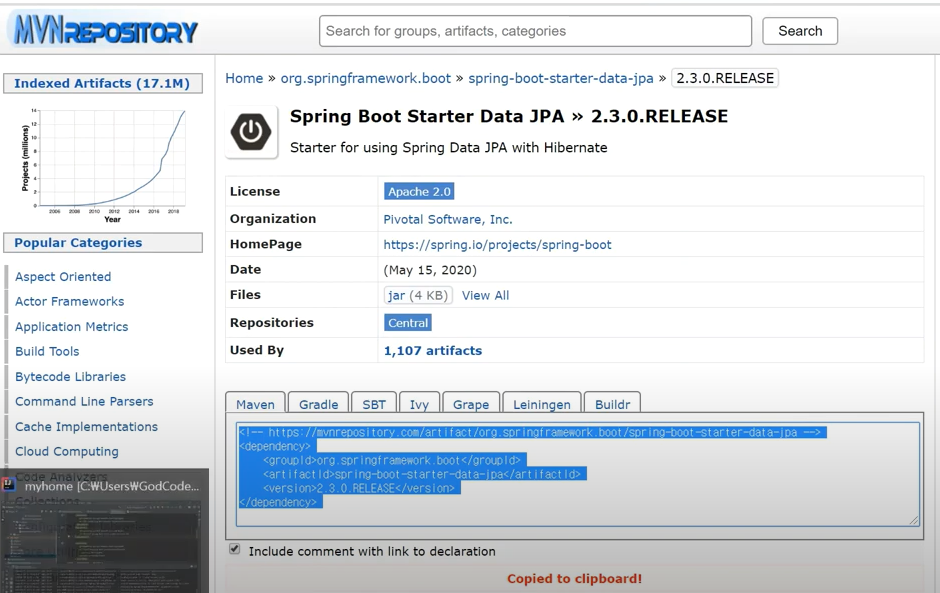The image size is (940, 593).
Task: Open Pivotal Software, Inc. organization link
Action: (x=448, y=219)
